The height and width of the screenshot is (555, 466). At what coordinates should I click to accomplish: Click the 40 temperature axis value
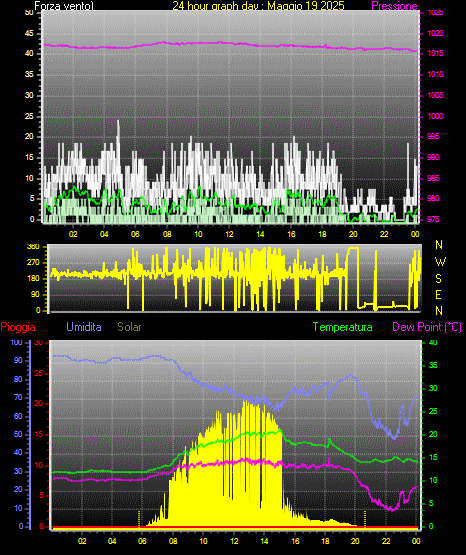coord(433,342)
